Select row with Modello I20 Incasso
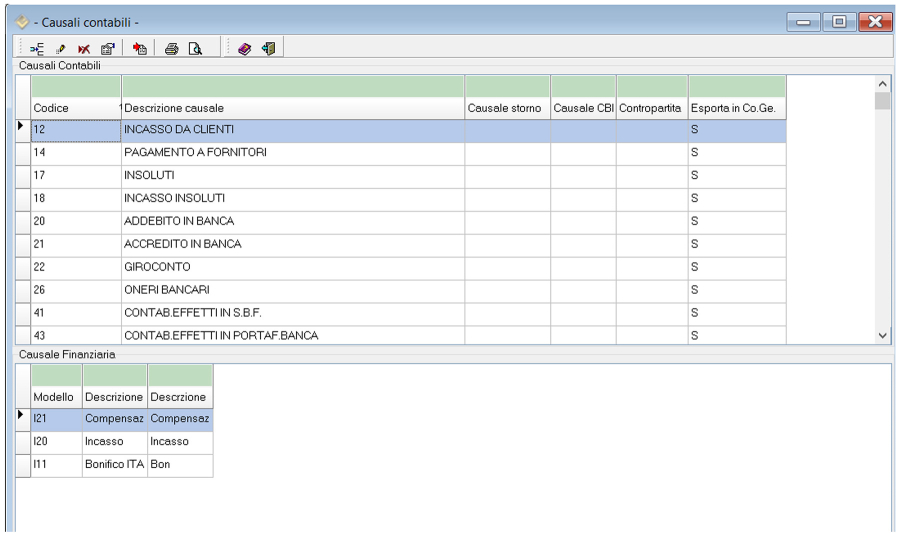 (104, 441)
